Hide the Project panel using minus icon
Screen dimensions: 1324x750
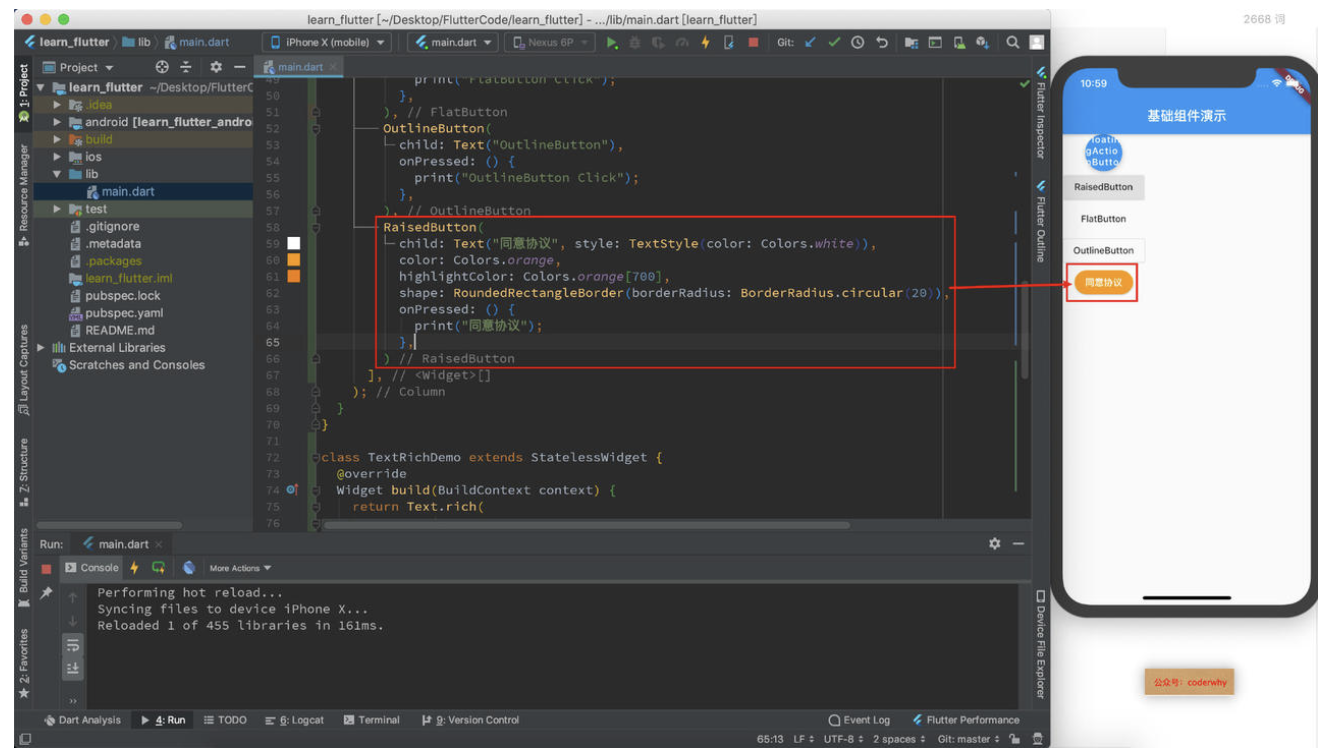click(239, 67)
